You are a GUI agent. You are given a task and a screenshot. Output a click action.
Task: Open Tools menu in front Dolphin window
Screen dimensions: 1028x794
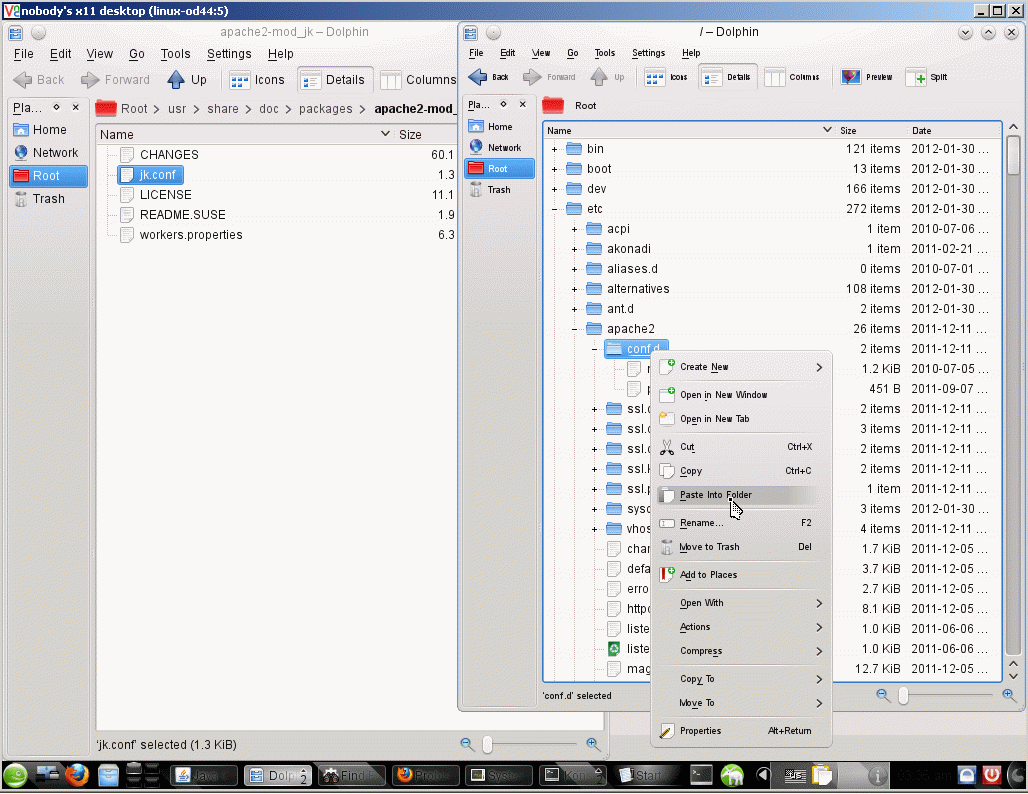(x=604, y=53)
